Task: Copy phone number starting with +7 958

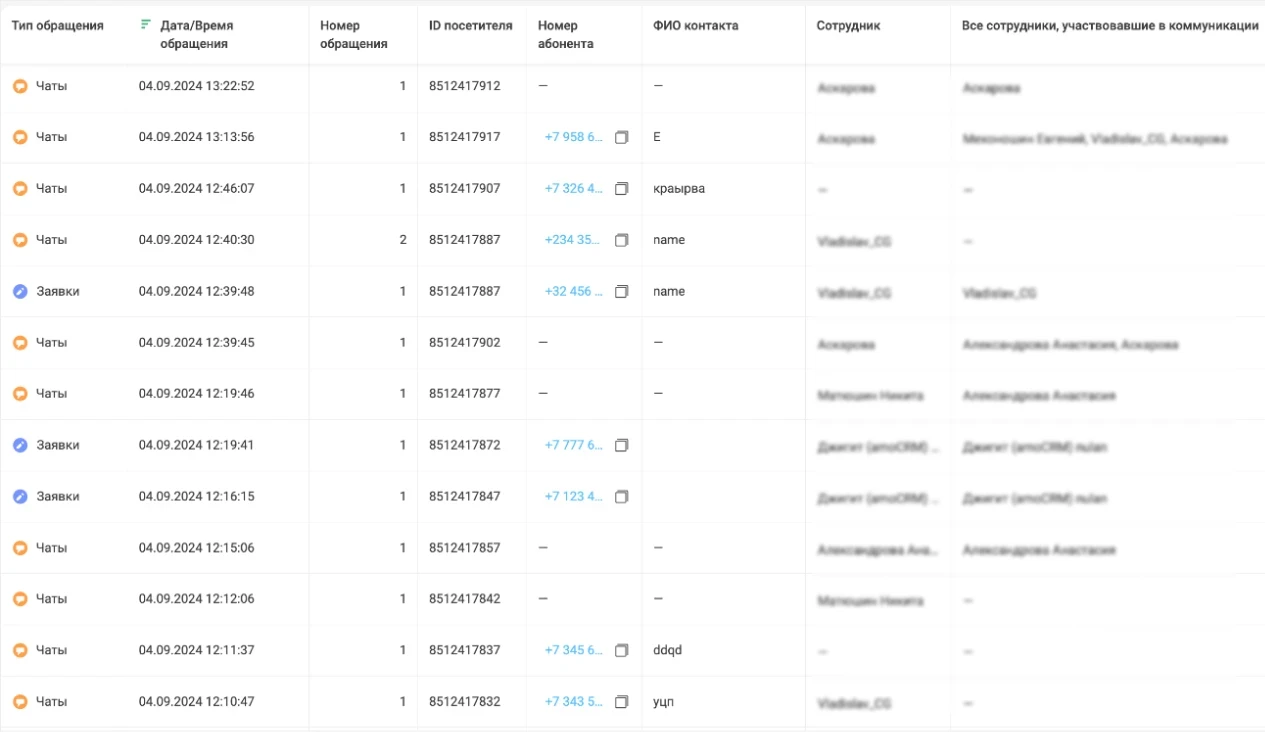Action: click(621, 137)
